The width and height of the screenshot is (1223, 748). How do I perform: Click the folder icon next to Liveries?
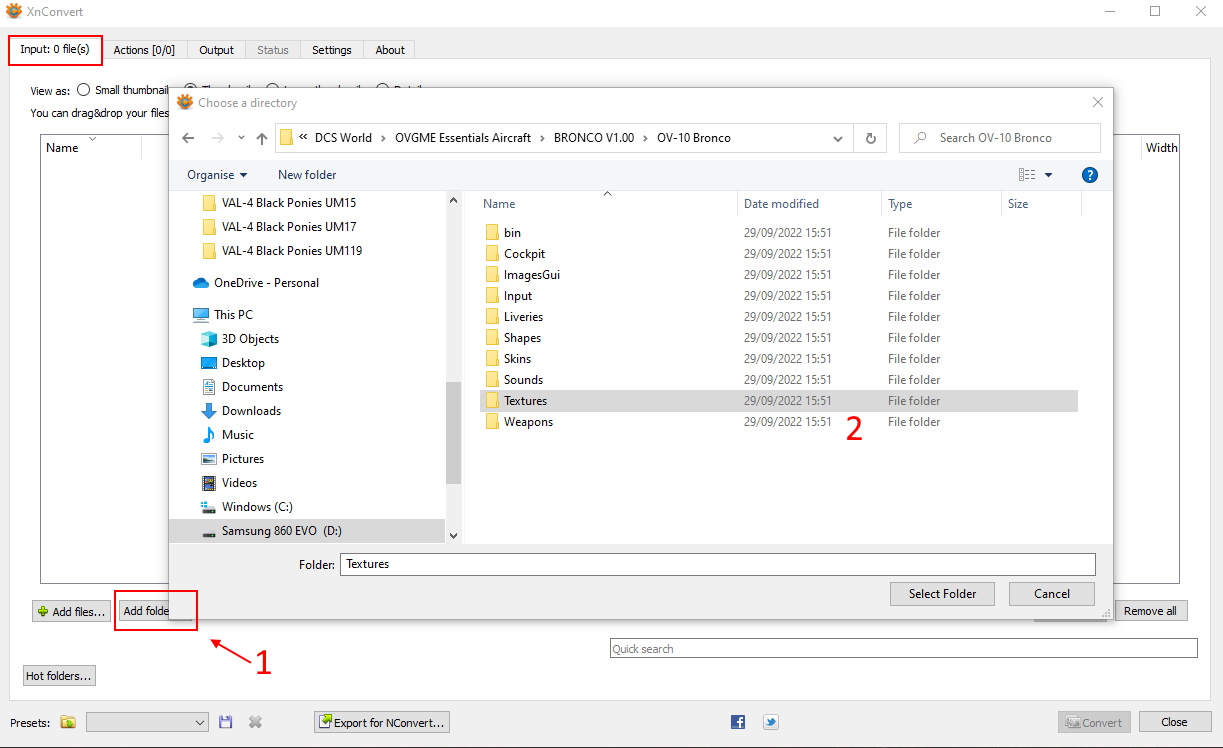pyautogui.click(x=492, y=317)
